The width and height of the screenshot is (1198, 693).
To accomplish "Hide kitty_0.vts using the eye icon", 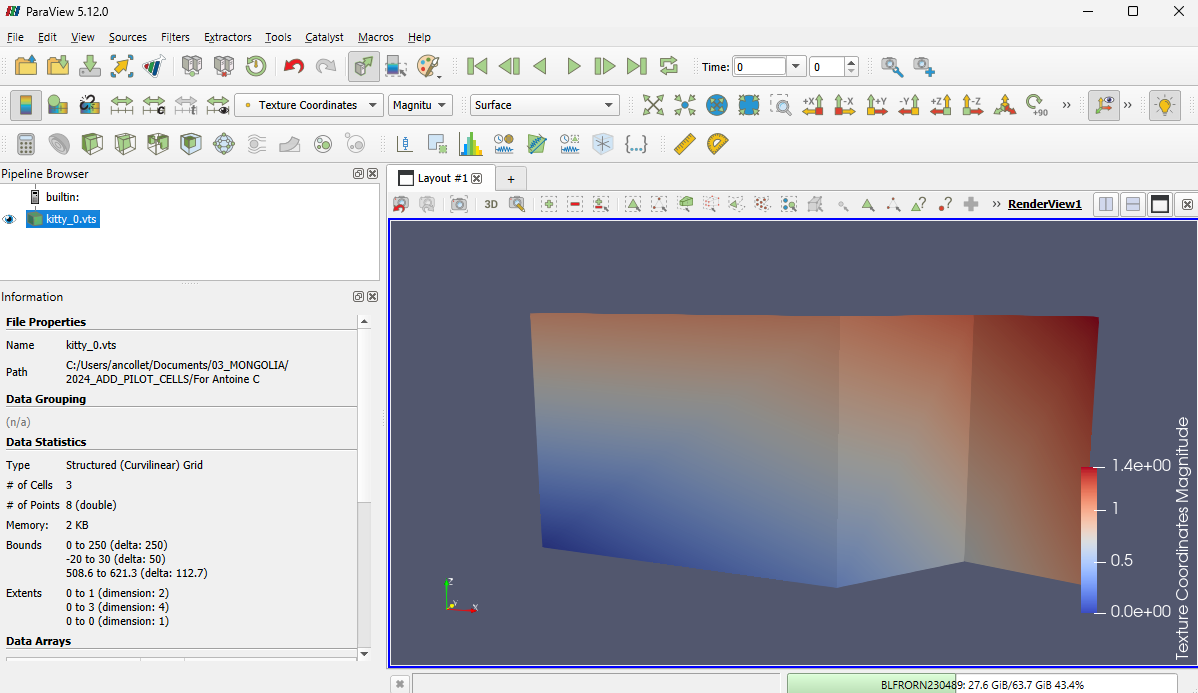I will point(10,219).
